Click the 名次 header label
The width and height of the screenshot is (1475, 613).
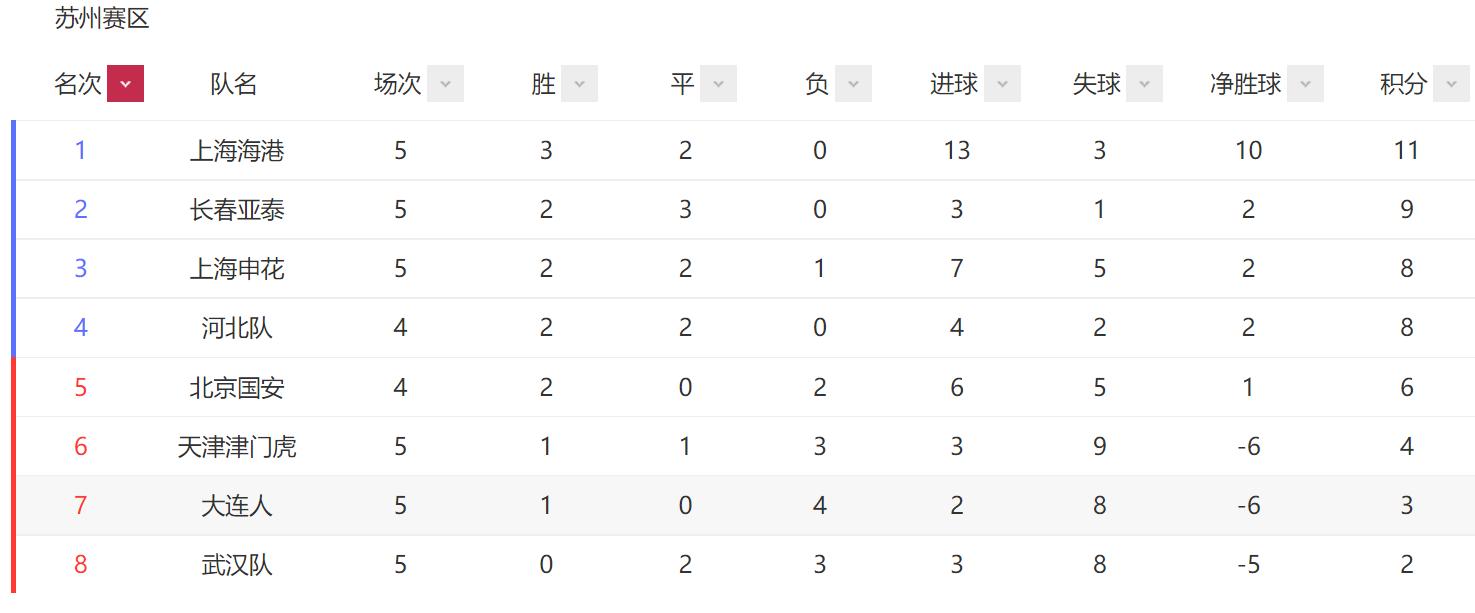[78, 84]
